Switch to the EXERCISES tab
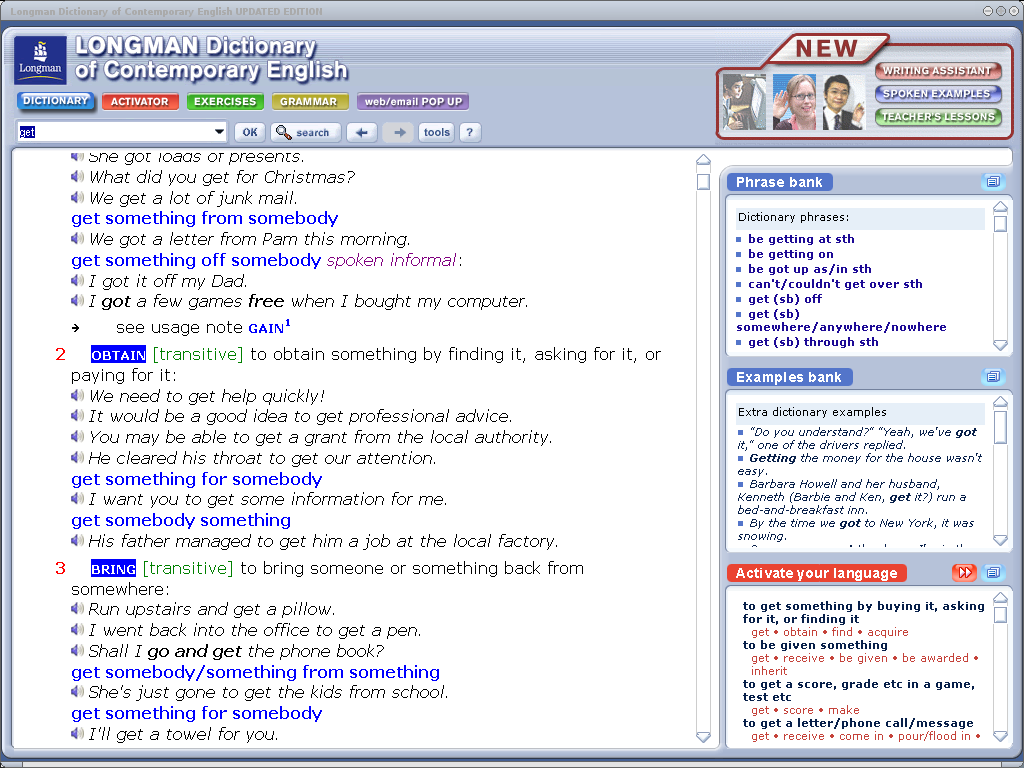Screen dimensions: 1024x768 pos(225,101)
